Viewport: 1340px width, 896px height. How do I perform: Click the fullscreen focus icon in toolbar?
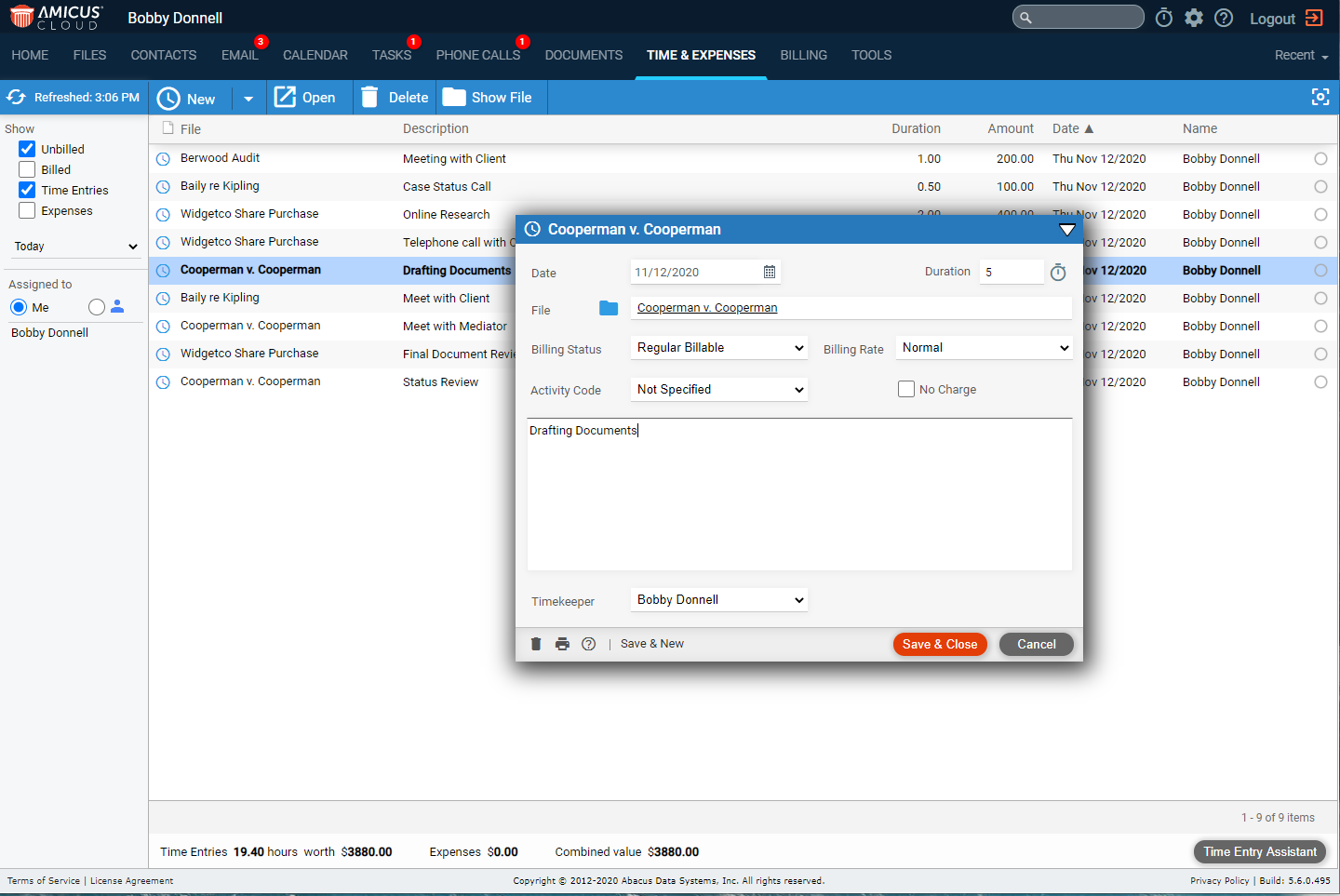pos(1320,97)
